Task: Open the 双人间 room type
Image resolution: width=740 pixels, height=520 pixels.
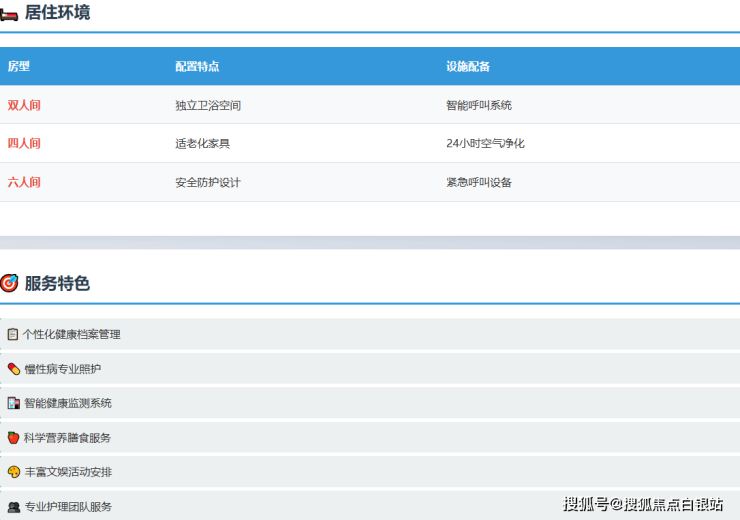Action: [24, 105]
